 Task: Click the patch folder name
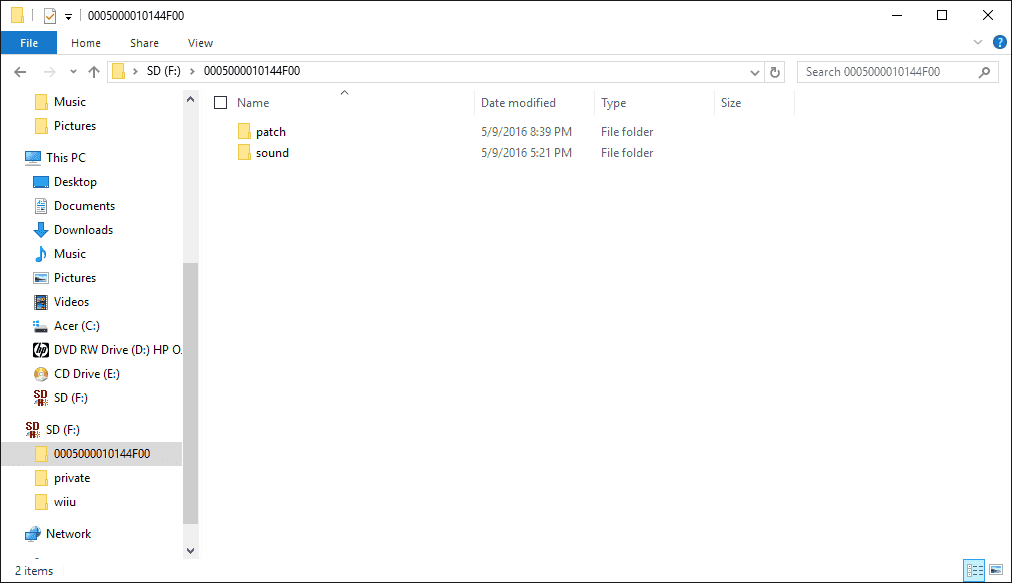(270, 132)
